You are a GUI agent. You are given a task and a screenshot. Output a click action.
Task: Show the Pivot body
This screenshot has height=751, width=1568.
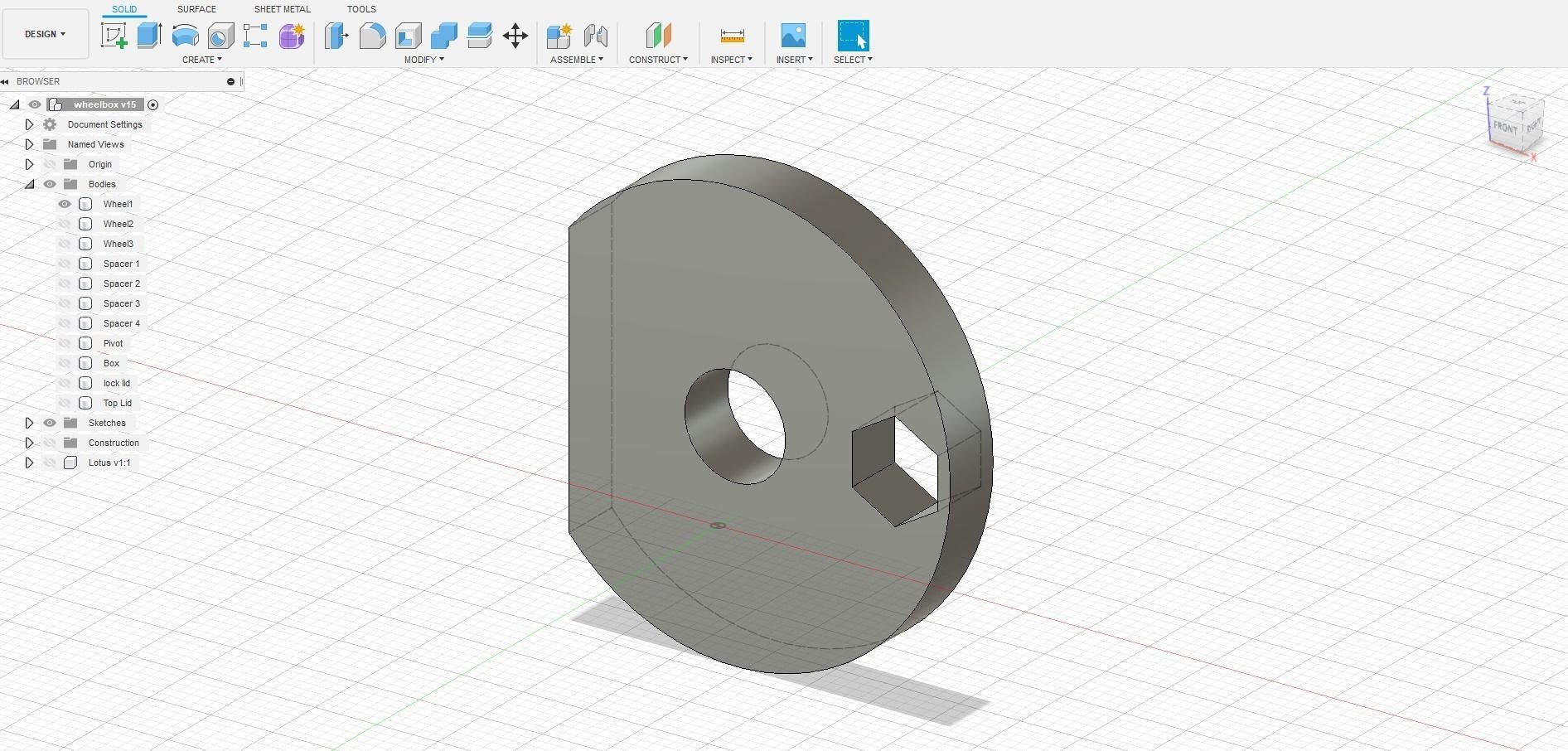tap(65, 343)
